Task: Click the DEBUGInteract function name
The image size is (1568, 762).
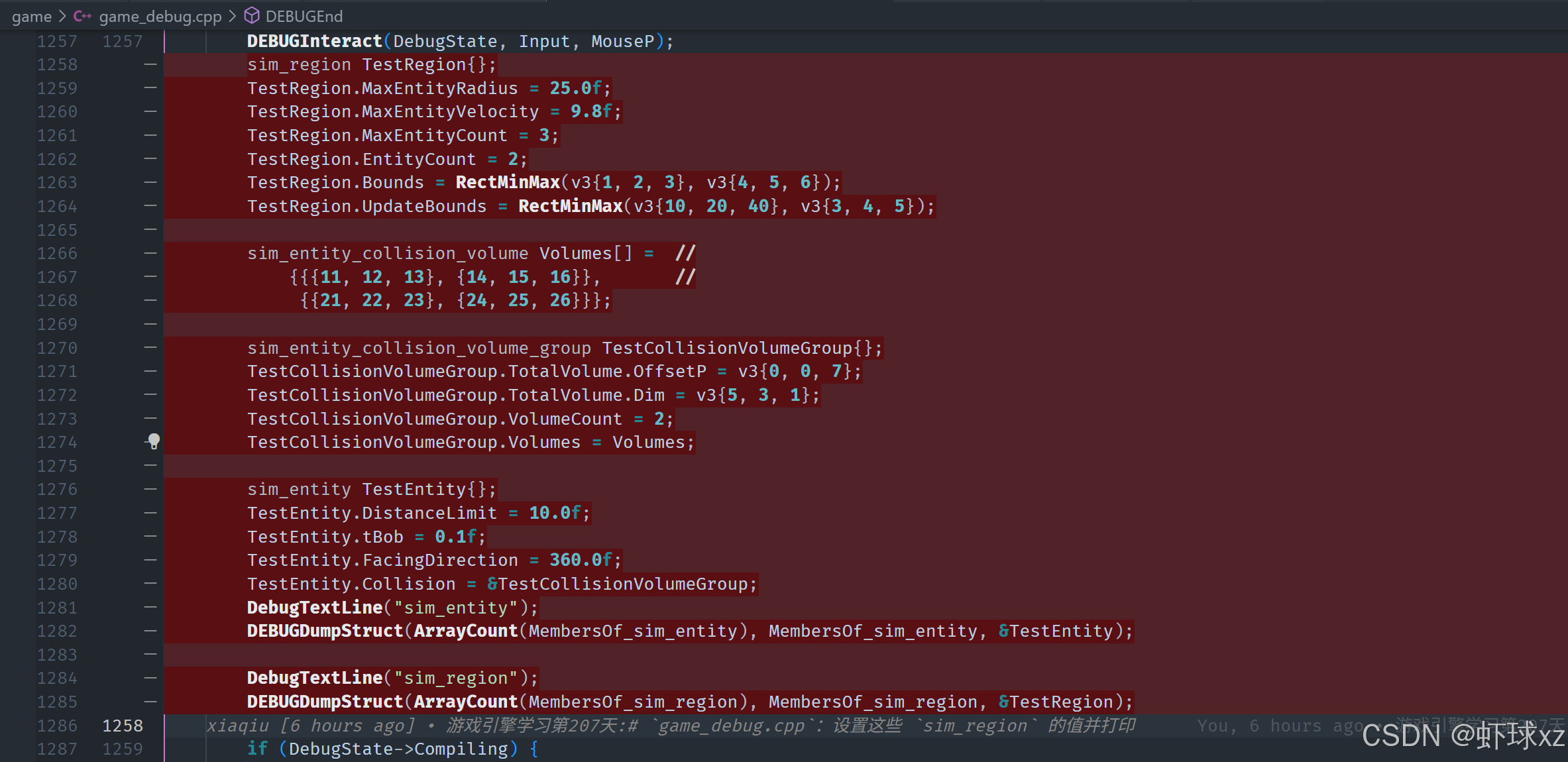Action: tap(314, 41)
